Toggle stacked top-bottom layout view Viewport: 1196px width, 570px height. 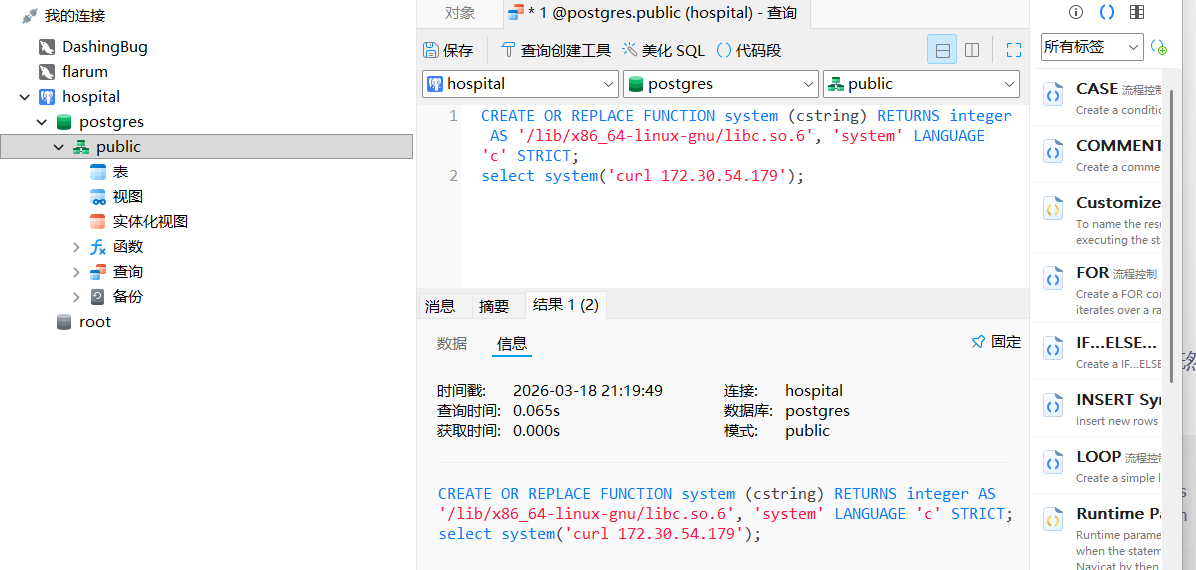(941, 50)
